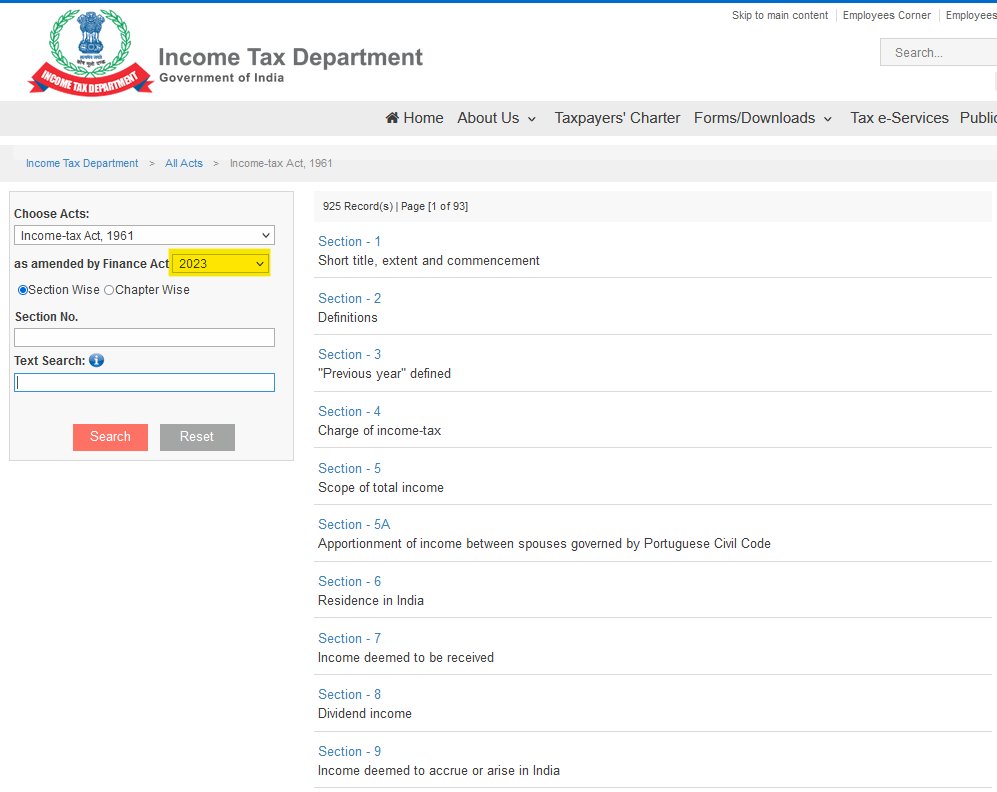Open Taxpayers' Charter menu item
This screenshot has height=792, width=997.
[x=617, y=118]
